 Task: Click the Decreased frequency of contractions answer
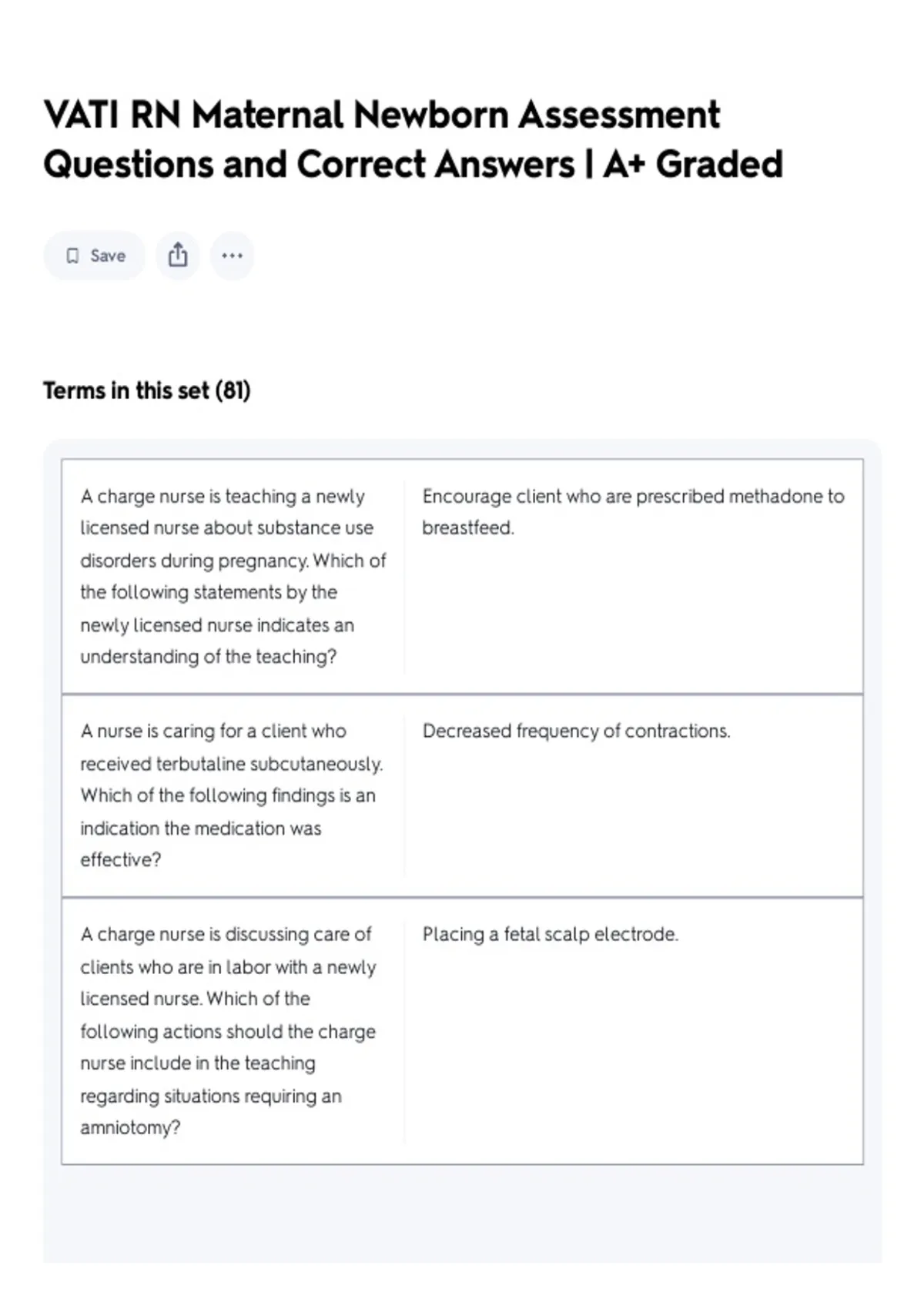point(576,731)
